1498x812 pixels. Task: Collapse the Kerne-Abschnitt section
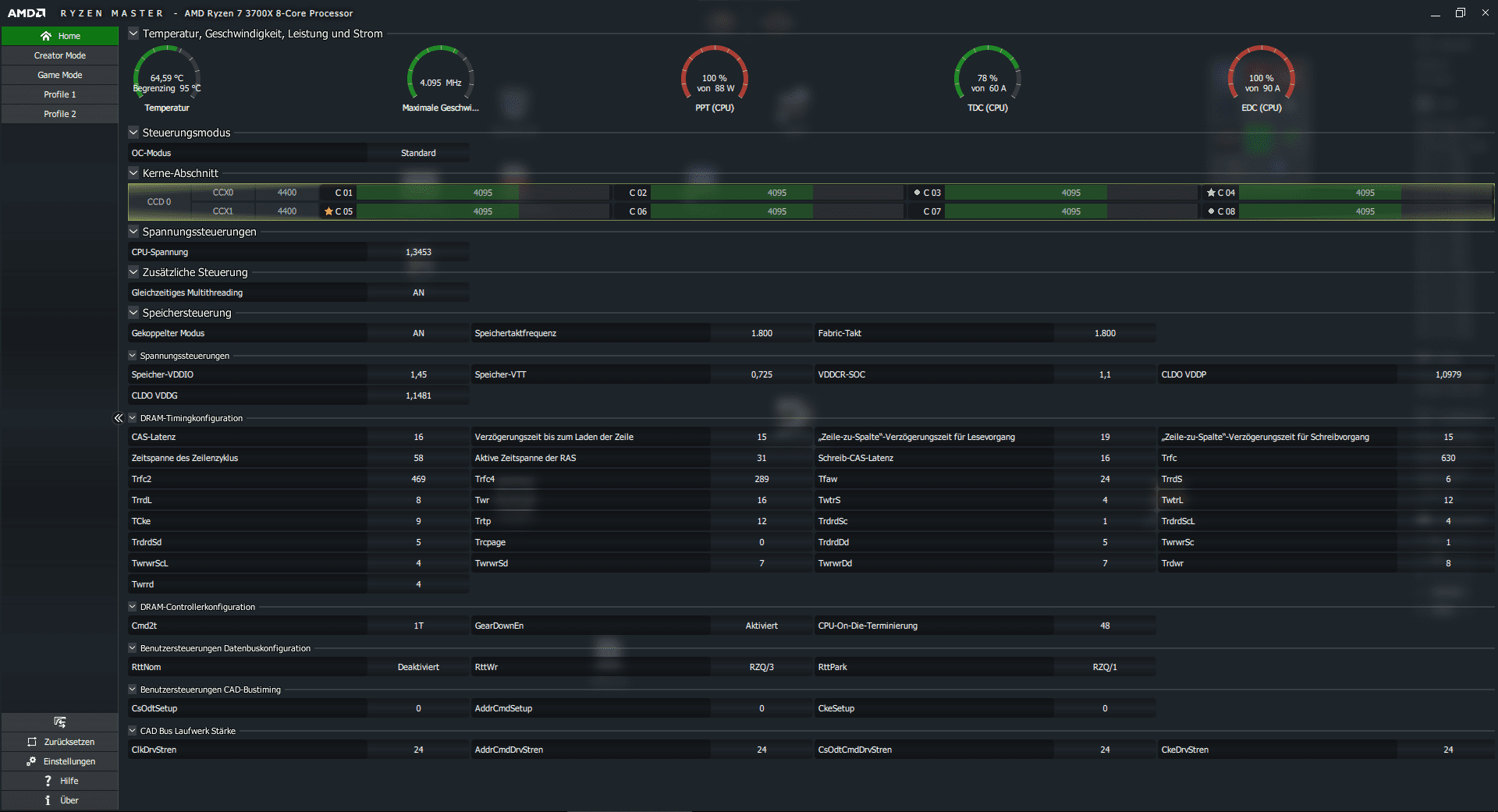coord(133,173)
